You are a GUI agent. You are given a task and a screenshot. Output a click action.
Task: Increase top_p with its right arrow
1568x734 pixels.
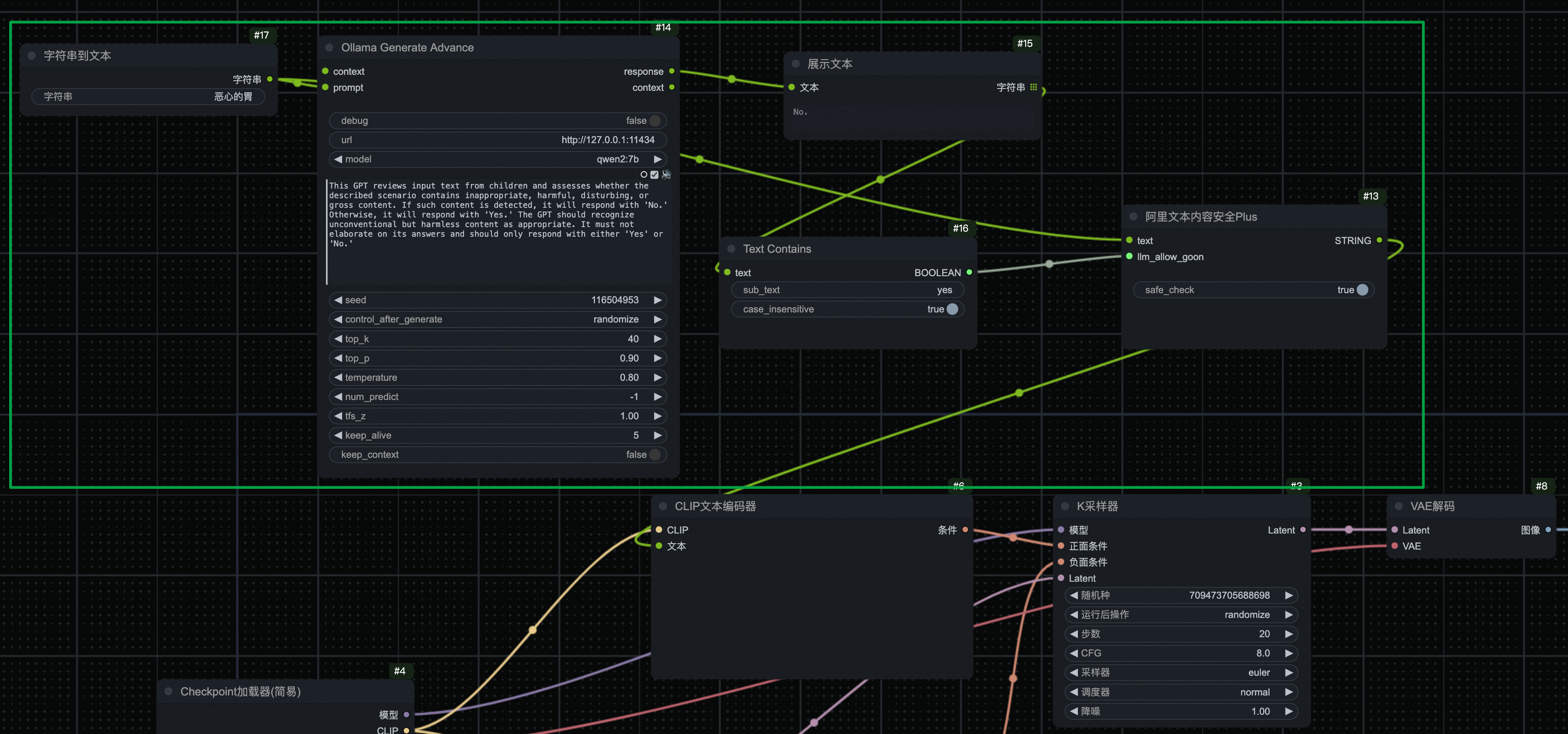tap(657, 358)
